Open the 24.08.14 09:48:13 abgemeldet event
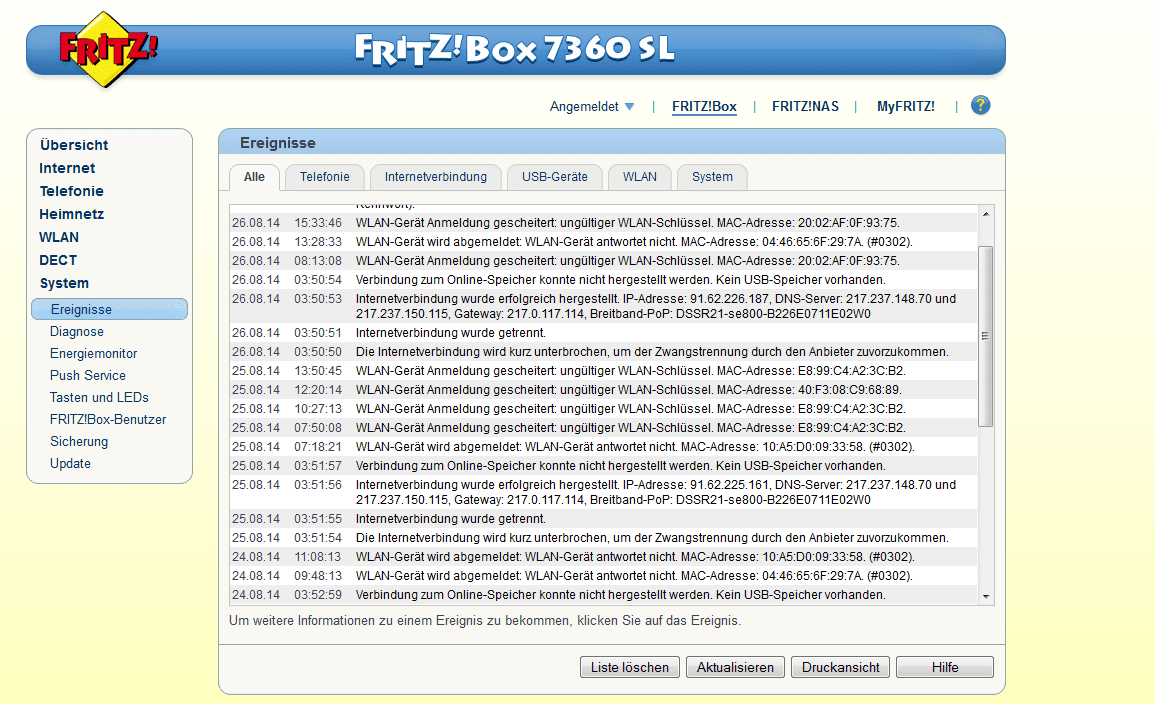Image resolution: width=1155 pixels, height=726 pixels. coord(603,576)
